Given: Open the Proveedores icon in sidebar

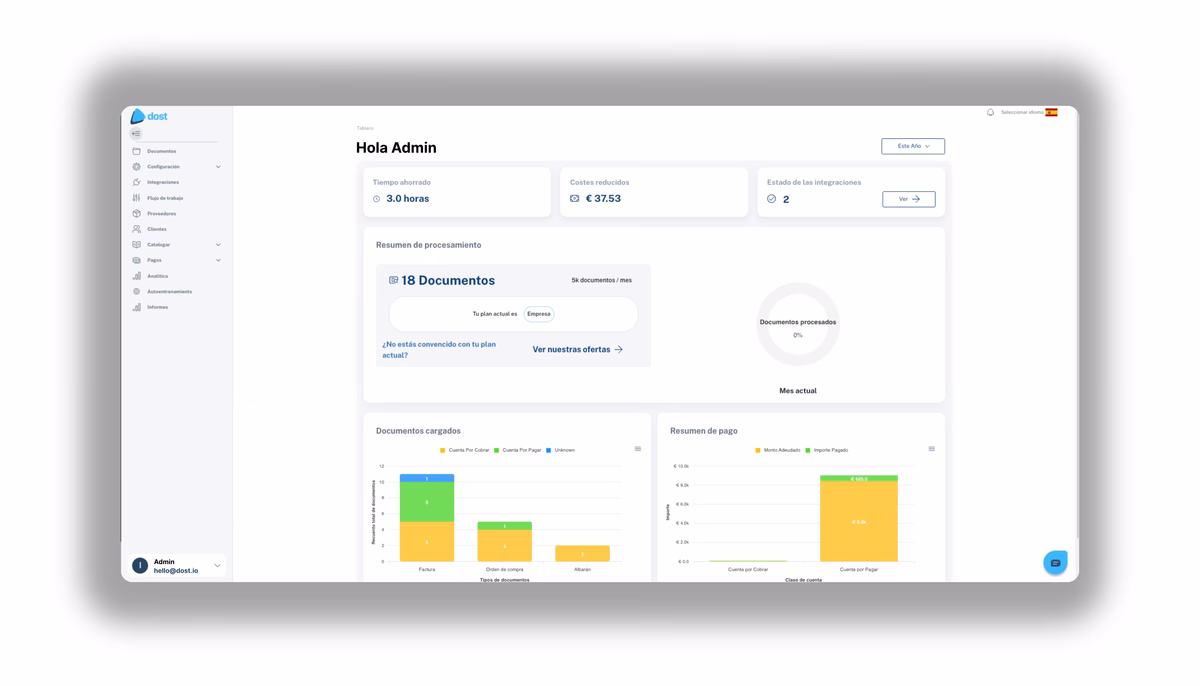Looking at the screenshot, I should (137, 213).
